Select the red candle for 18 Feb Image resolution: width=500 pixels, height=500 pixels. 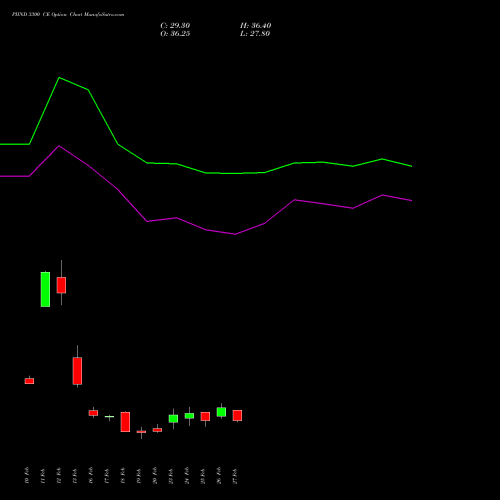(x=125, y=422)
